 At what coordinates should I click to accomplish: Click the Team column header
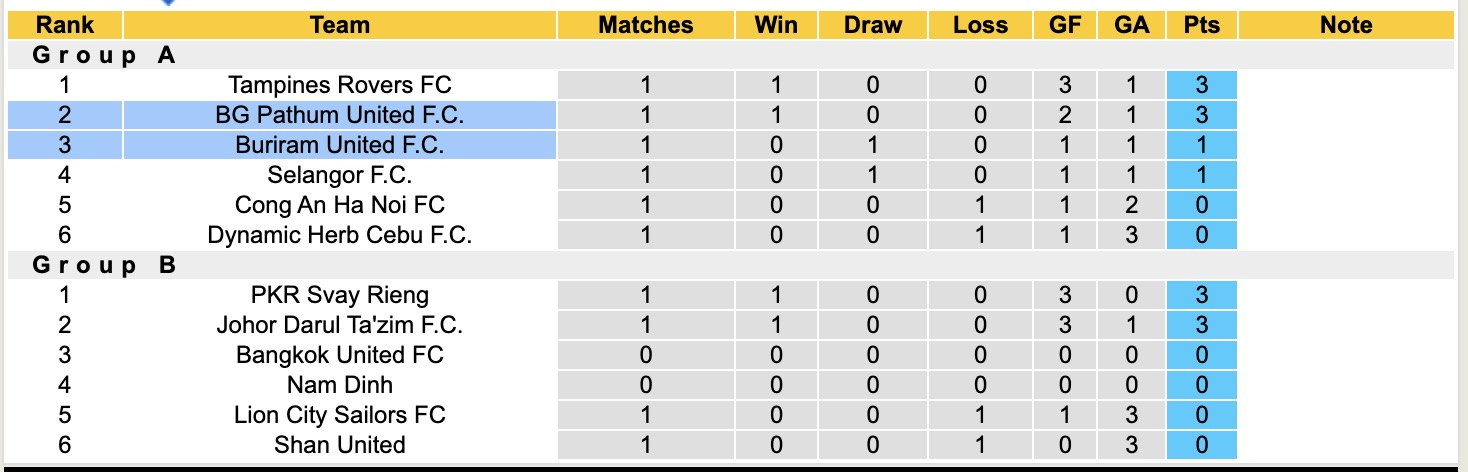click(339, 25)
